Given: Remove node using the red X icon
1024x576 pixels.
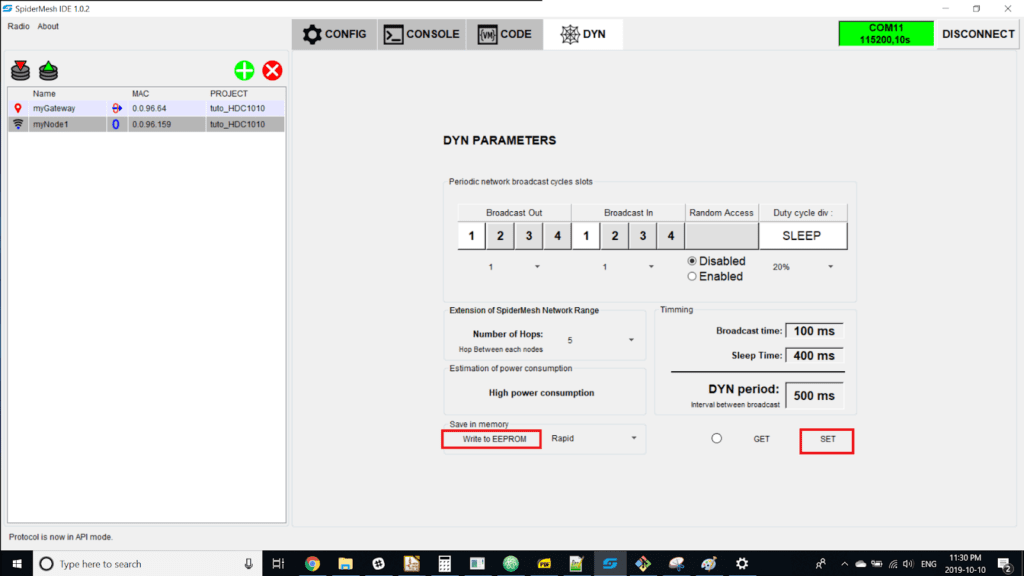Looking at the screenshot, I should tap(272, 71).
